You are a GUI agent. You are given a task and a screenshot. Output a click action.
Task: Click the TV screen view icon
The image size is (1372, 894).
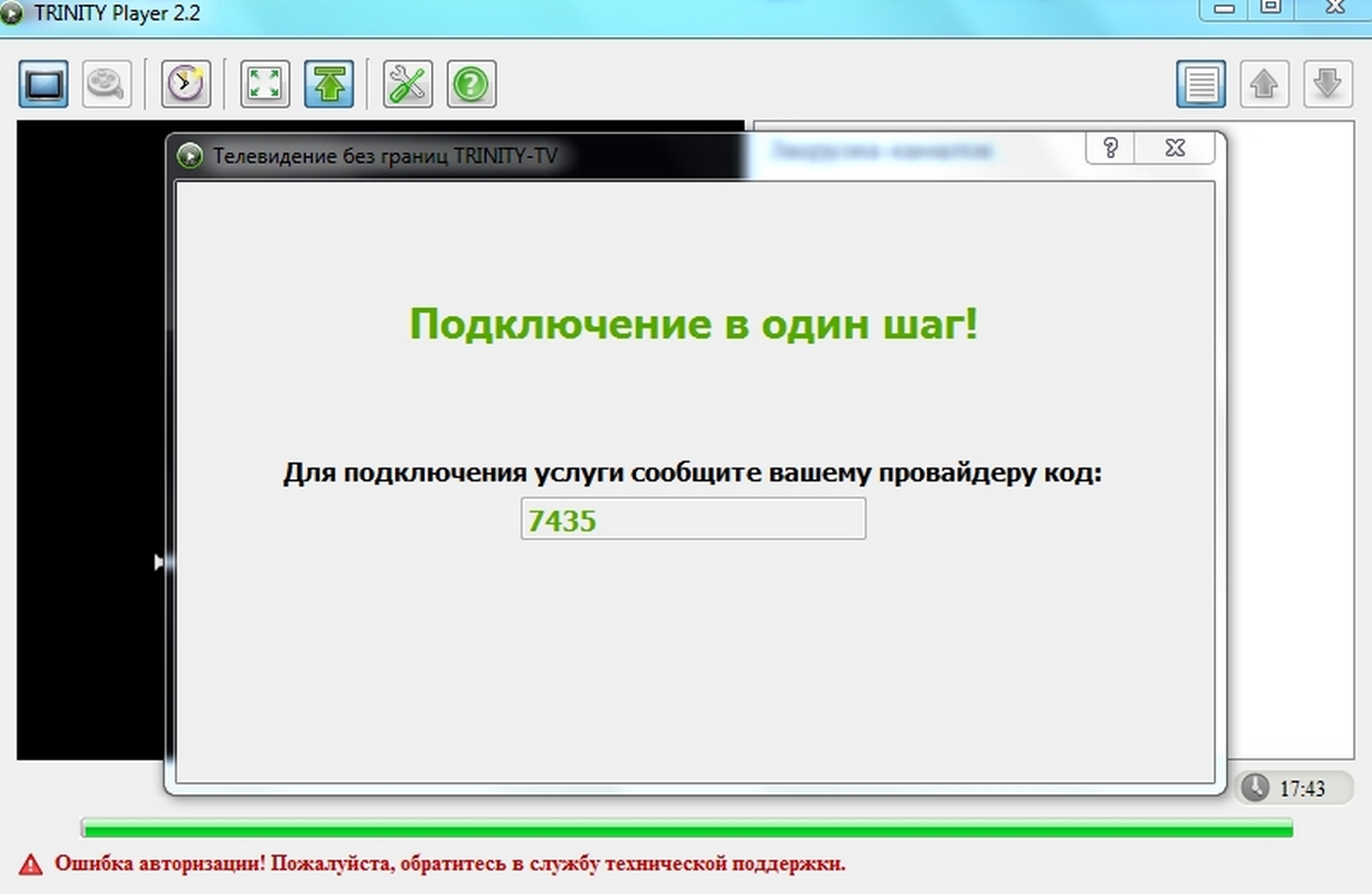43,84
